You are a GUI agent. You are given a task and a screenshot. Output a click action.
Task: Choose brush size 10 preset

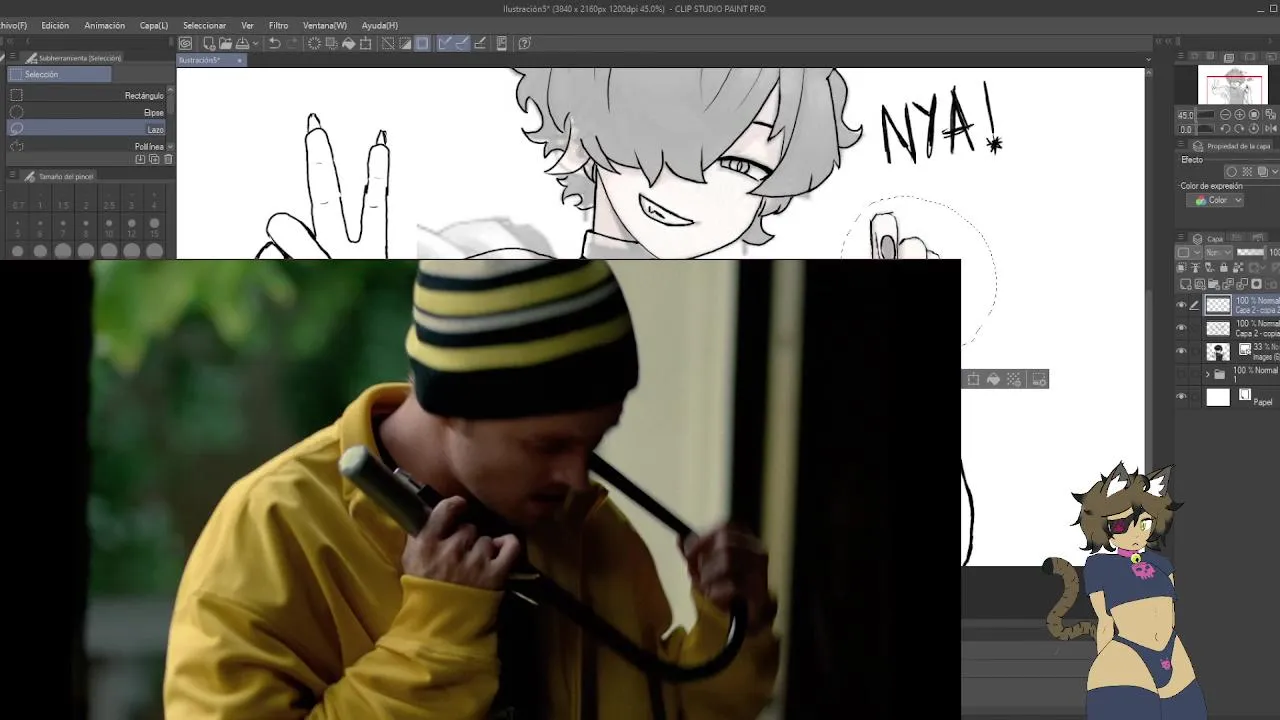click(108, 224)
